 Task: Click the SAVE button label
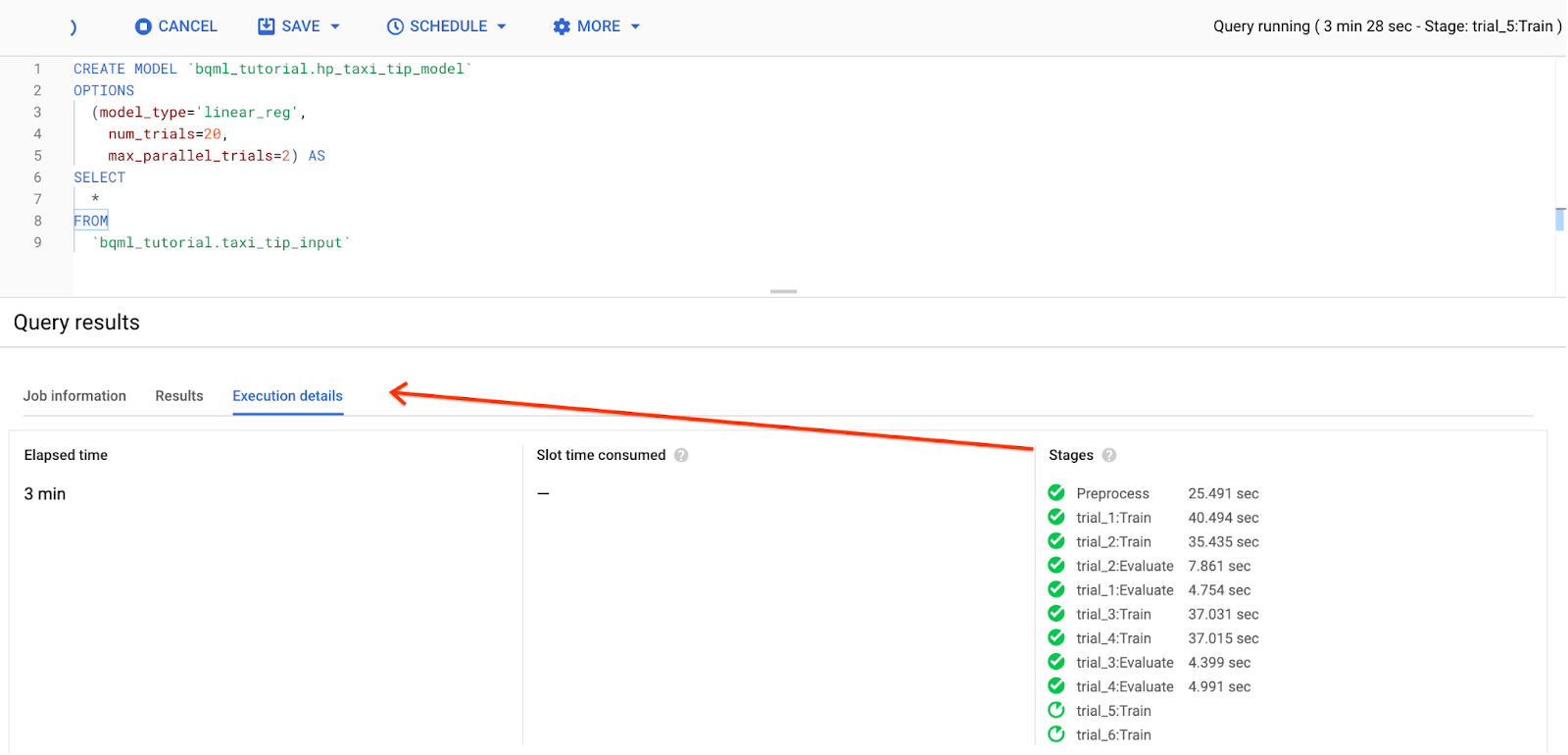[x=301, y=26]
